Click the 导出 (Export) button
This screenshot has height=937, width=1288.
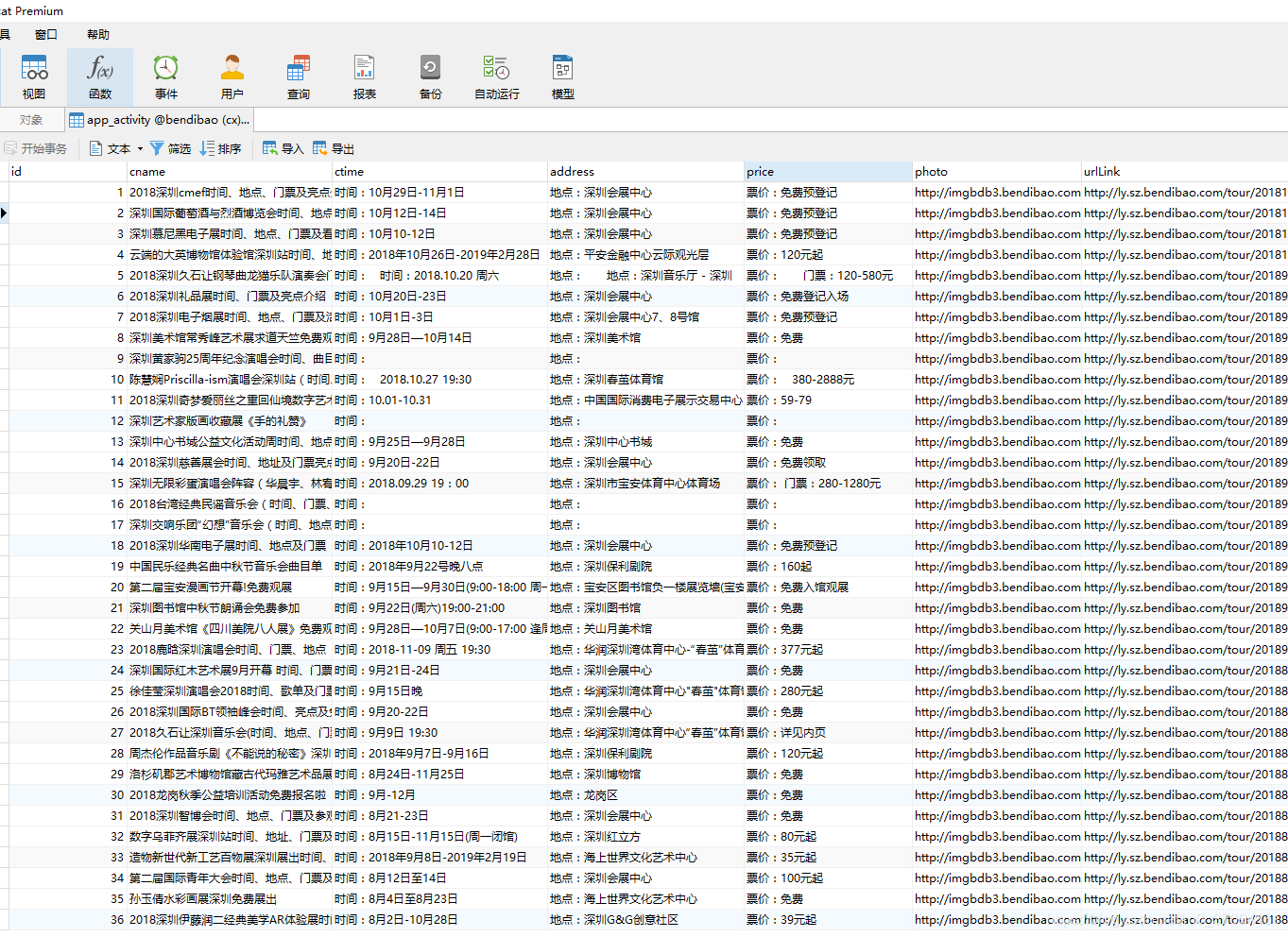pos(334,149)
